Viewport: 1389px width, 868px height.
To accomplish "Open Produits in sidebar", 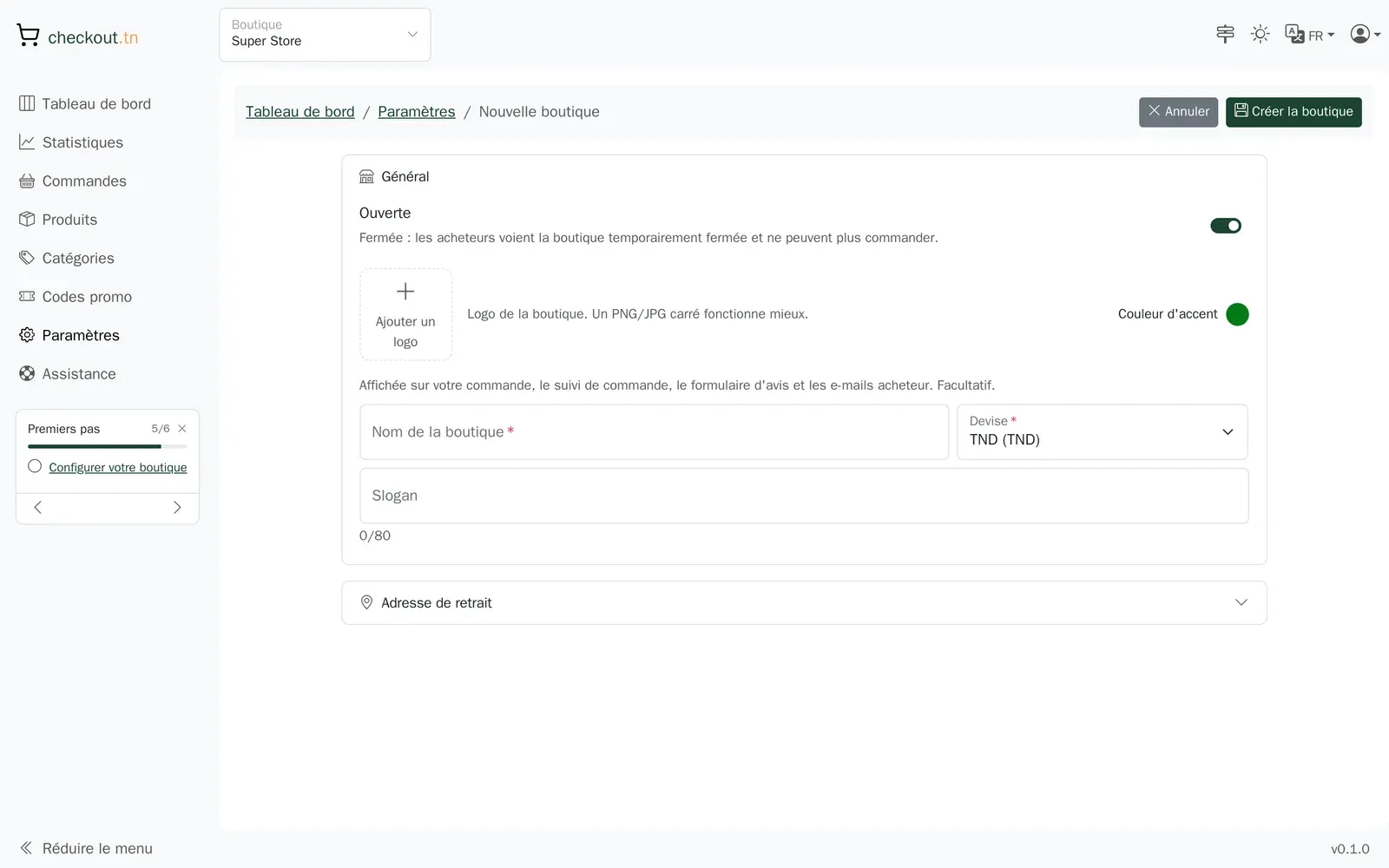I will [58, 220].
